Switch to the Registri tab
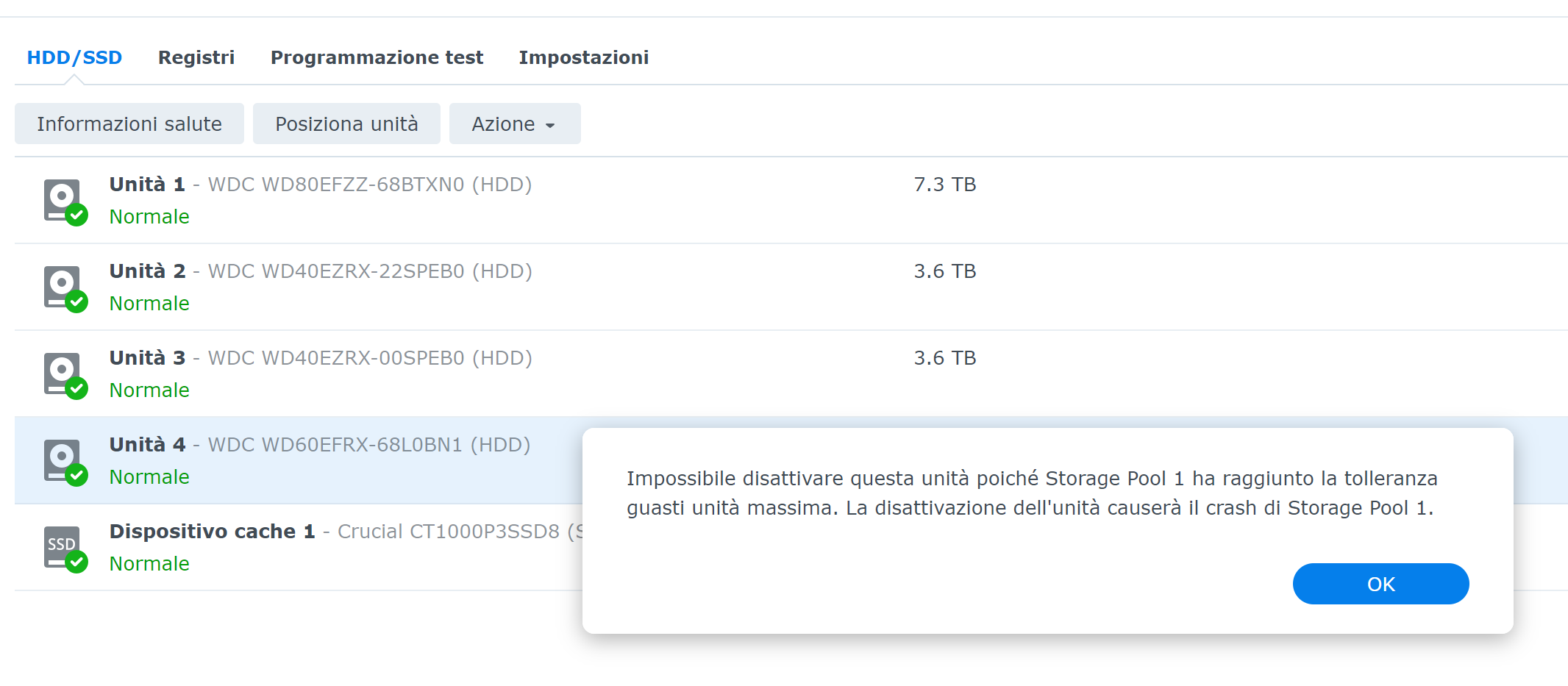The width and height of the screenshot is (1568, 686). click(196, 57)
